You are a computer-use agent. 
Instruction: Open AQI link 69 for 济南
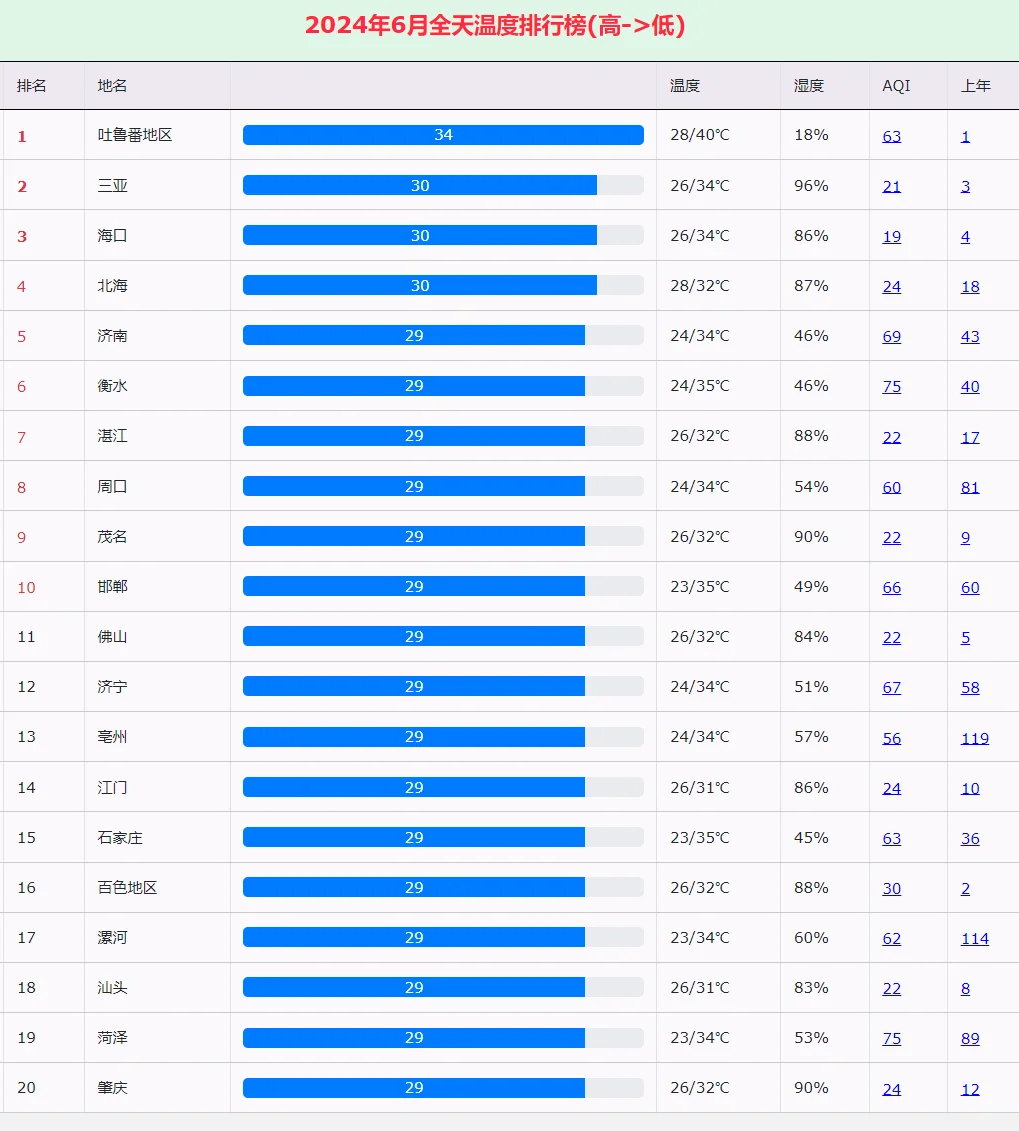click(891, 336)
